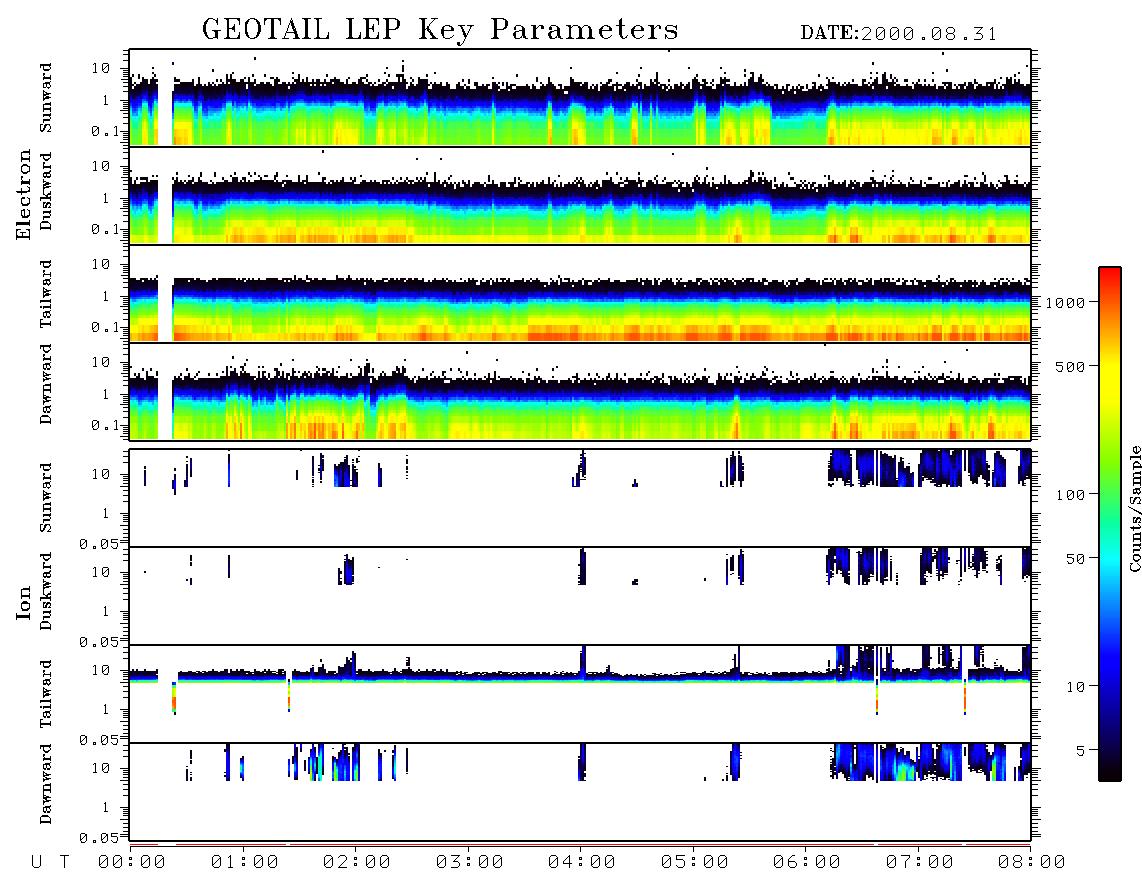Click the Ion Duskward row label

[x=46, y=591]
